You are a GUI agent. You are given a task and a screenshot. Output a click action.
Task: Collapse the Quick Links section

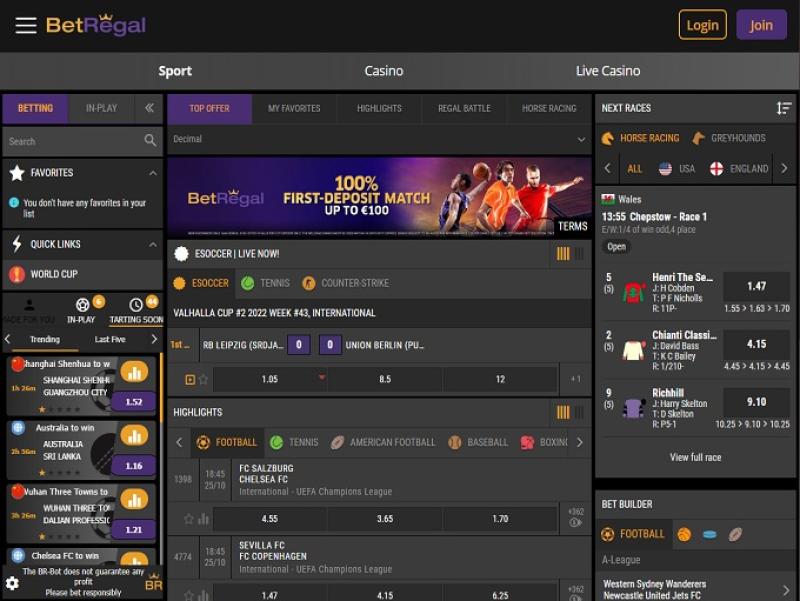click(x=153, y=244)
